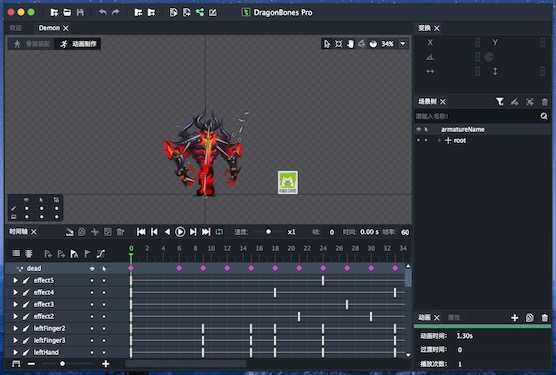This screenshot has height=375, width=556.
Task: Toggle the selectable cursor on the dead row
Action: point(104,269)
